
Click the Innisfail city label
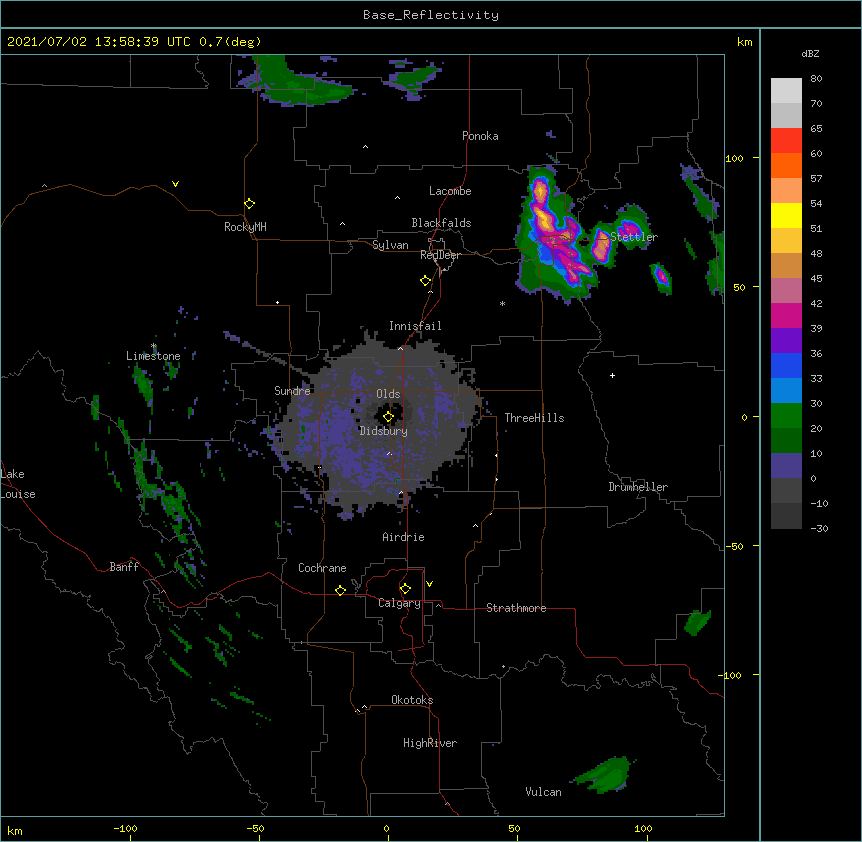click(x=415, y=326)
